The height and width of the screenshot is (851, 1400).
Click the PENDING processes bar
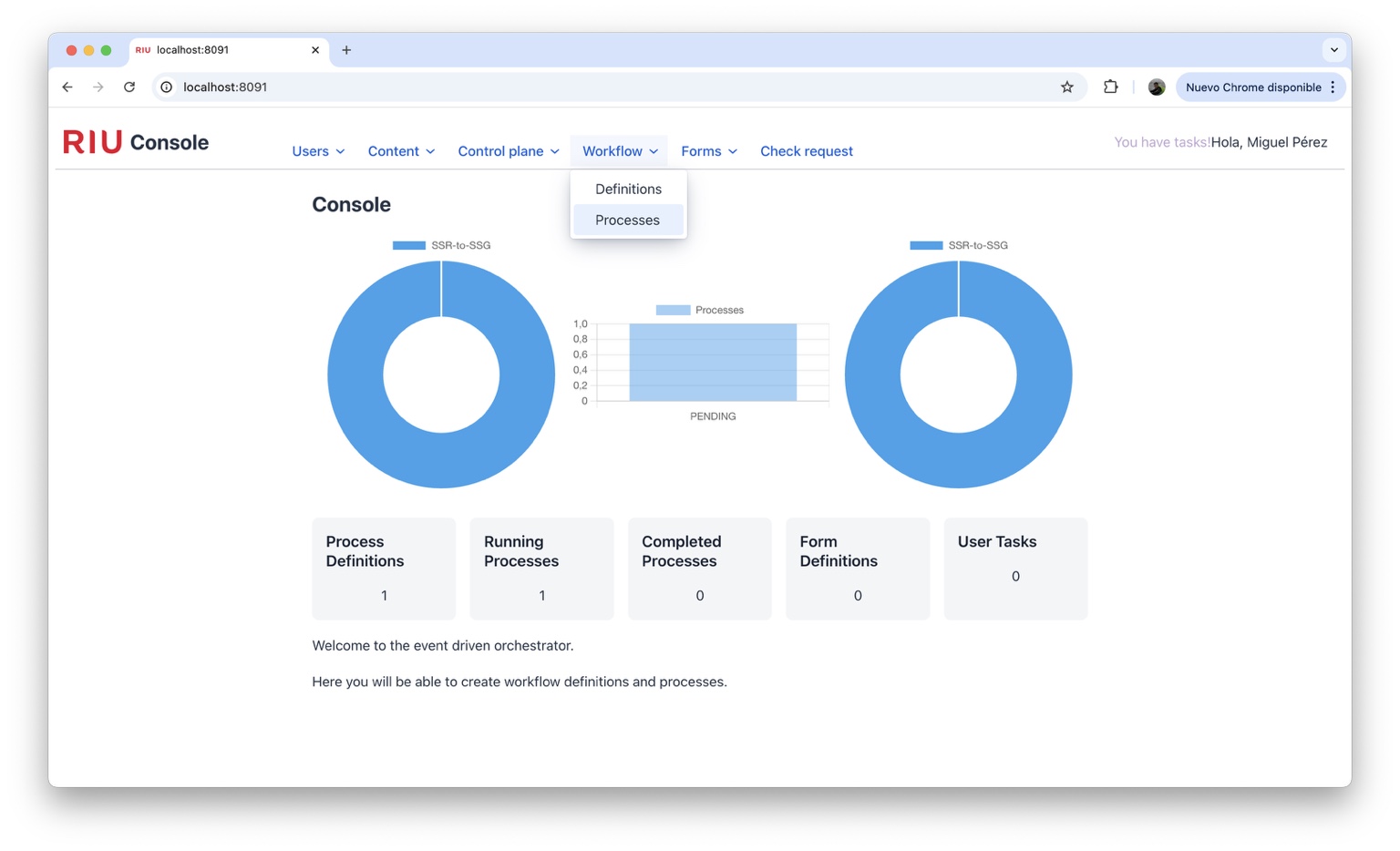click(712, 363)
